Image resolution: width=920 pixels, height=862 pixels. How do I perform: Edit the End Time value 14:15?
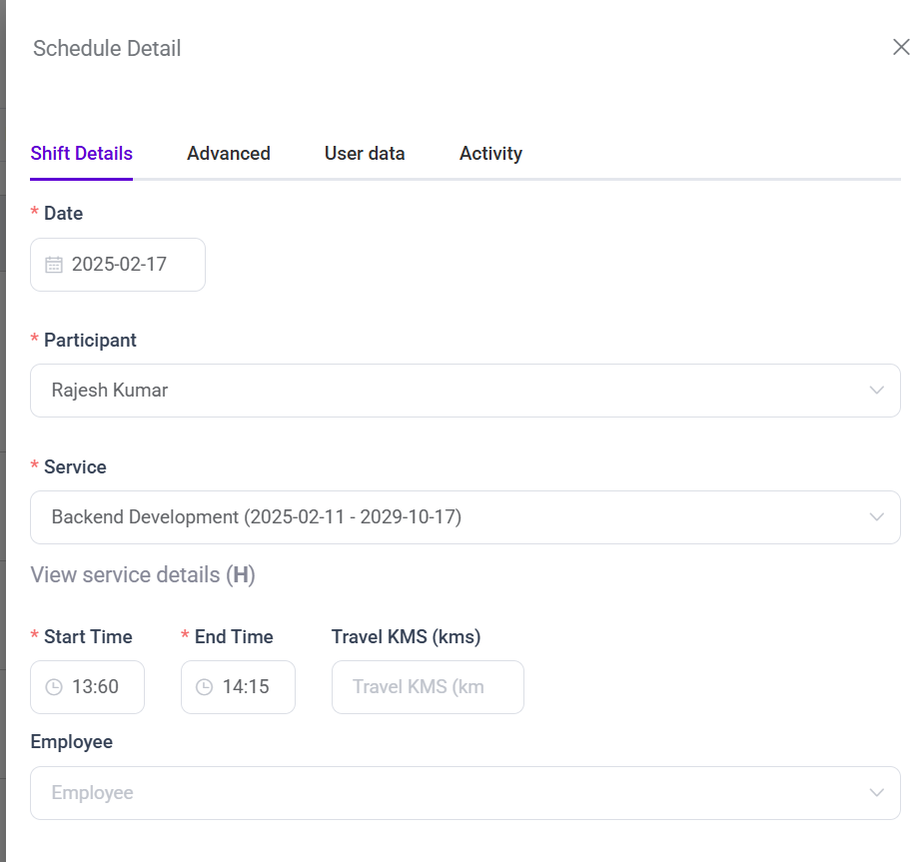(246, 687)
